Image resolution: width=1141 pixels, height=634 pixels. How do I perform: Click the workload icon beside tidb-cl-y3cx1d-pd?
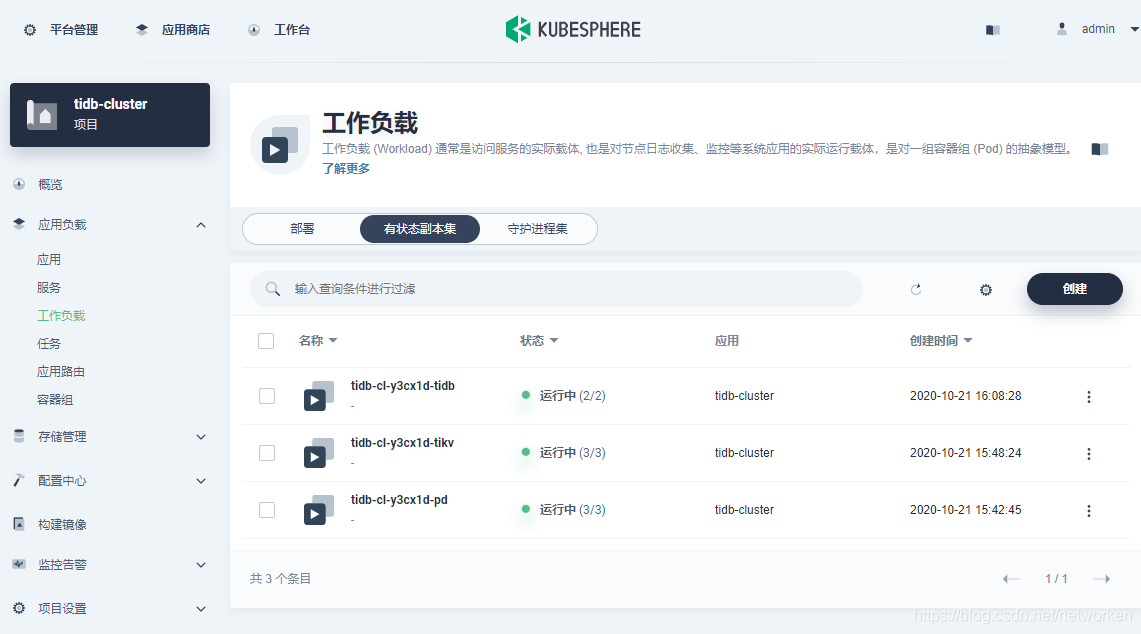tap(318, 510)
